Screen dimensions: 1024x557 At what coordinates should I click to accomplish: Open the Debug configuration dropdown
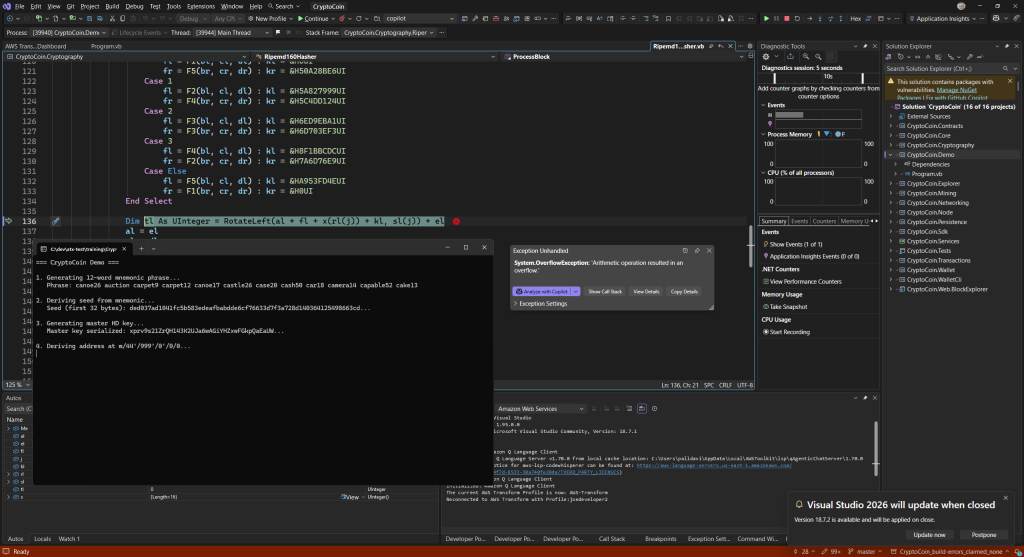coord(192,19)
